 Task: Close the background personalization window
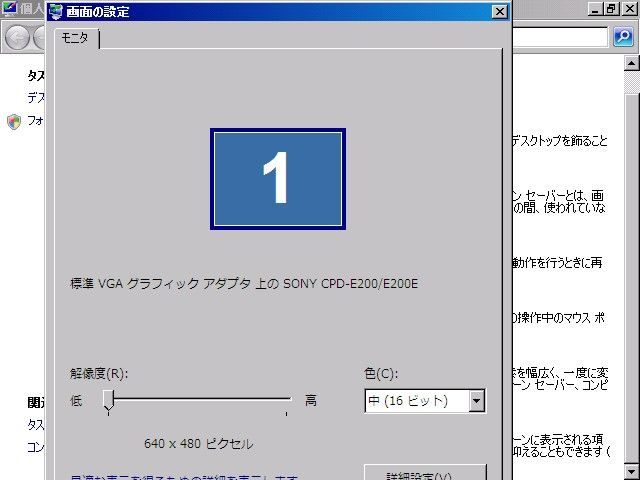tap(629, 8)
